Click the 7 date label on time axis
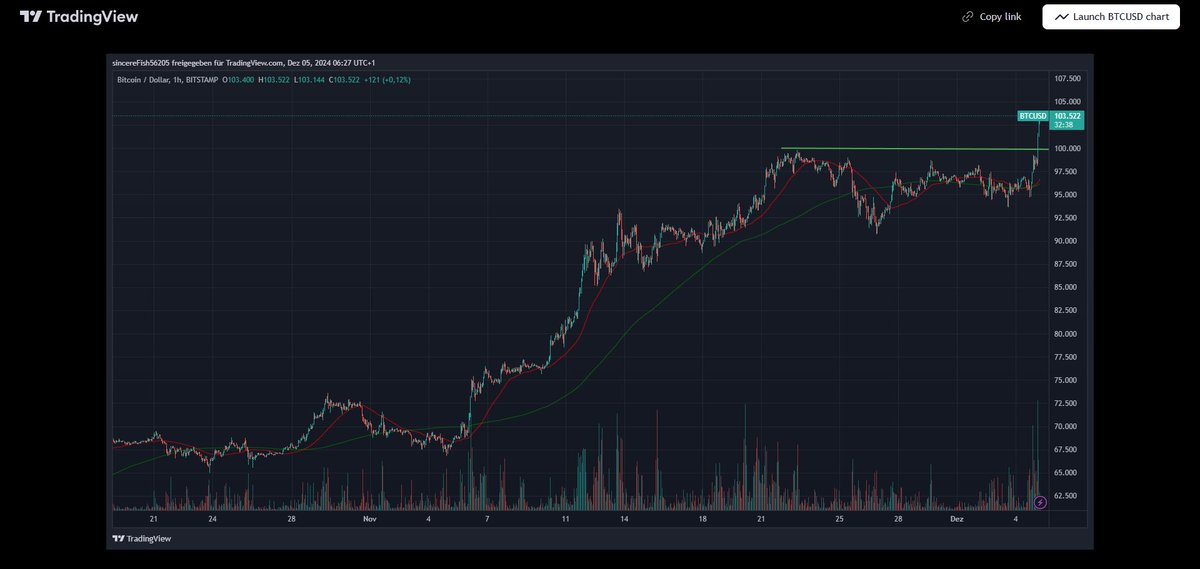This screenshot has width=1200, height=569. (x=487, y=520)
